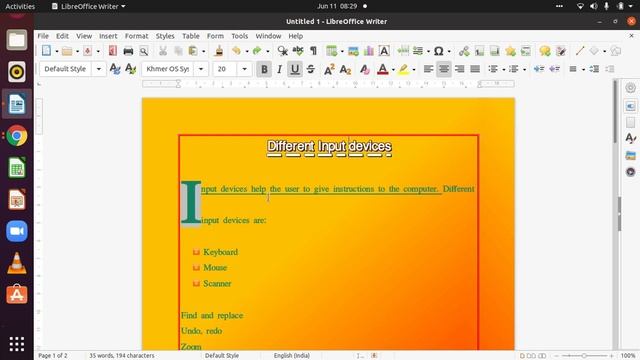Toggle Underline formatting

pos(295,69)
